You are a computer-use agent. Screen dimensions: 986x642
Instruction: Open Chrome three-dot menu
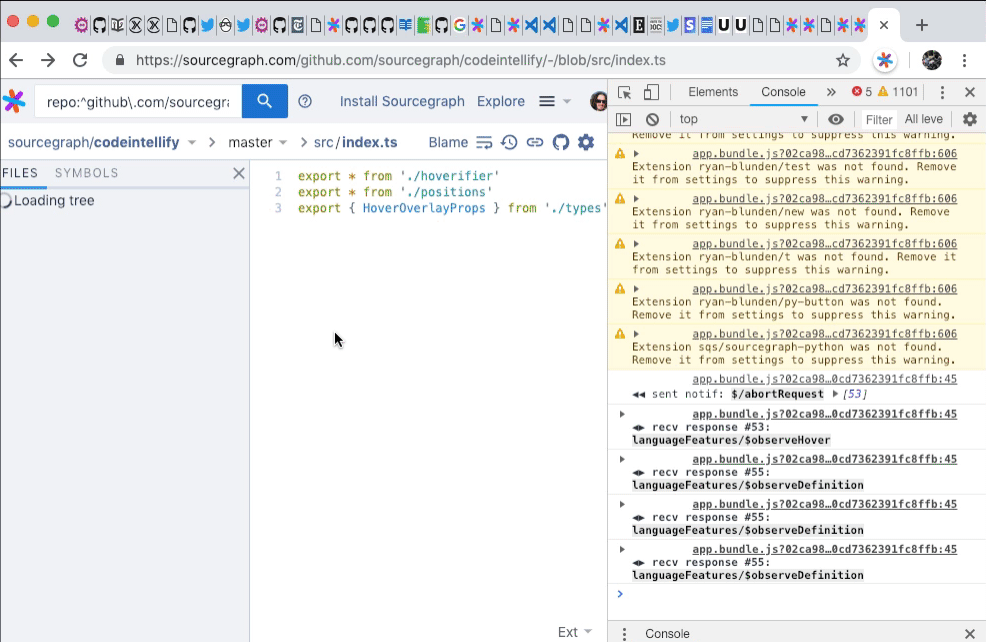coord(965,60)
